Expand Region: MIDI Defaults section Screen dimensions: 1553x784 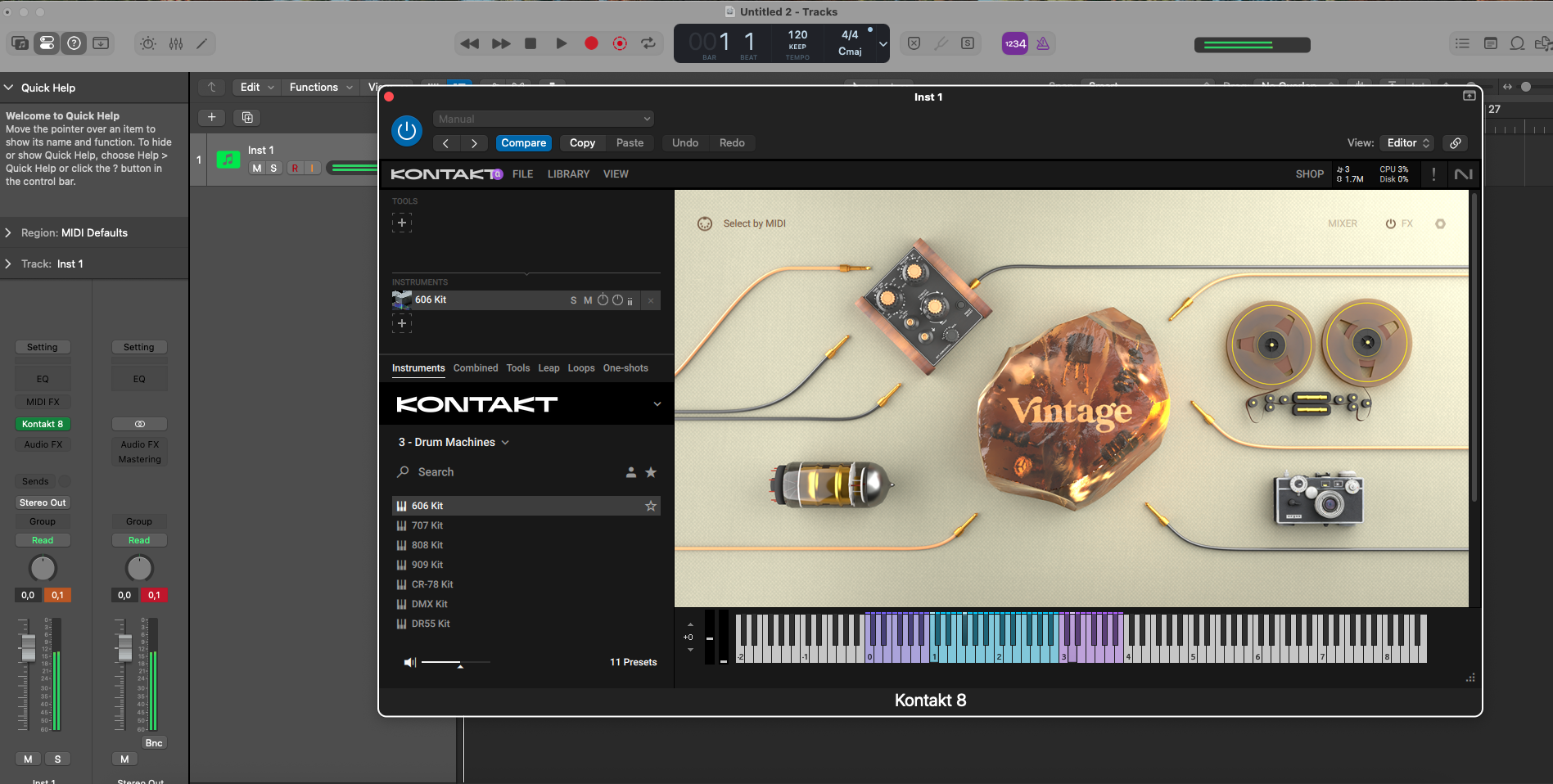point(8,233)
